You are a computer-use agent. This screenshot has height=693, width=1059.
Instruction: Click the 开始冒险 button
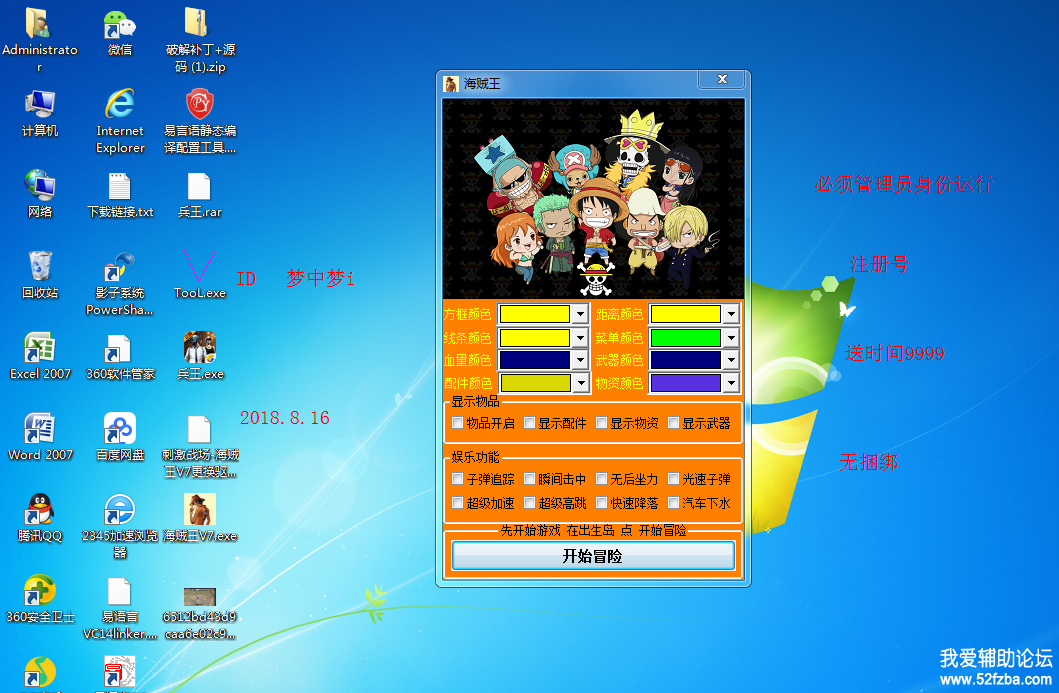(x=593, y=556)
